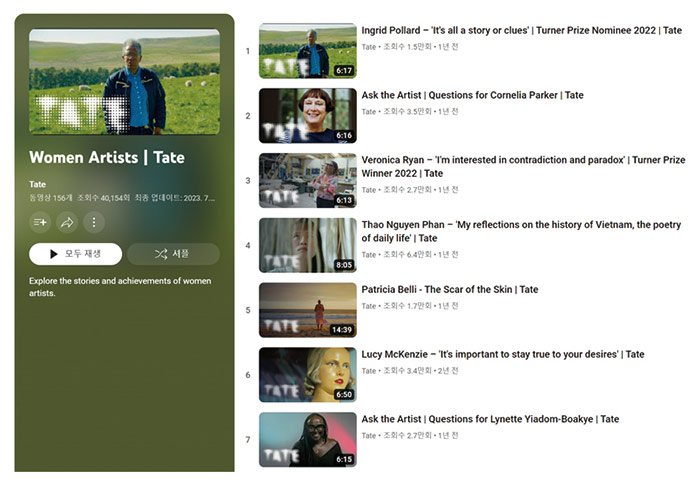The width and height of the screenshot is (700, 491).
Task: Click the 14:39 duration badge on Patricia Belli video
Action: point(342,329)
